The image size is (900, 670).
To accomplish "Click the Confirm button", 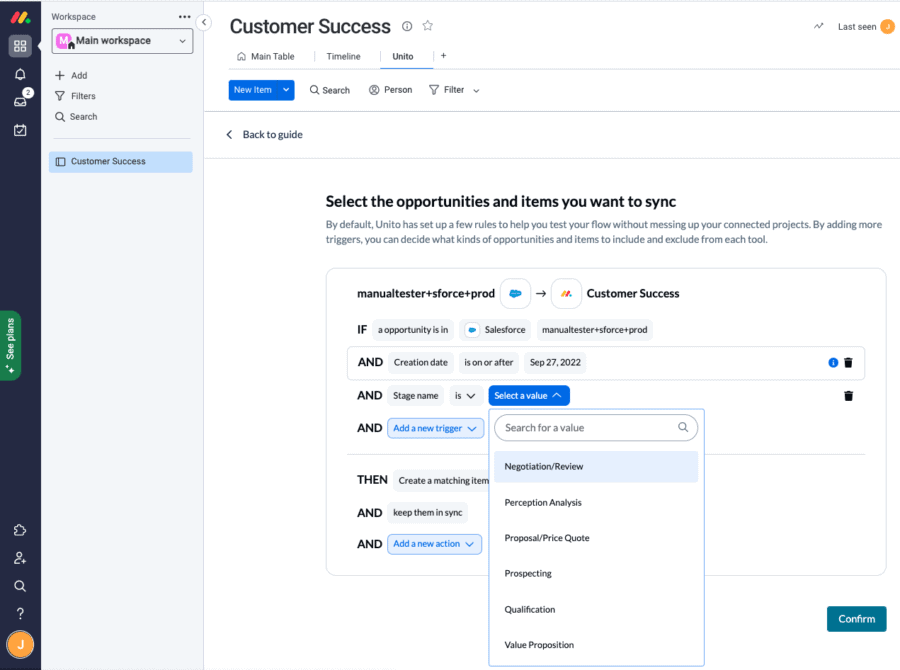I will [x=856, y=619].
